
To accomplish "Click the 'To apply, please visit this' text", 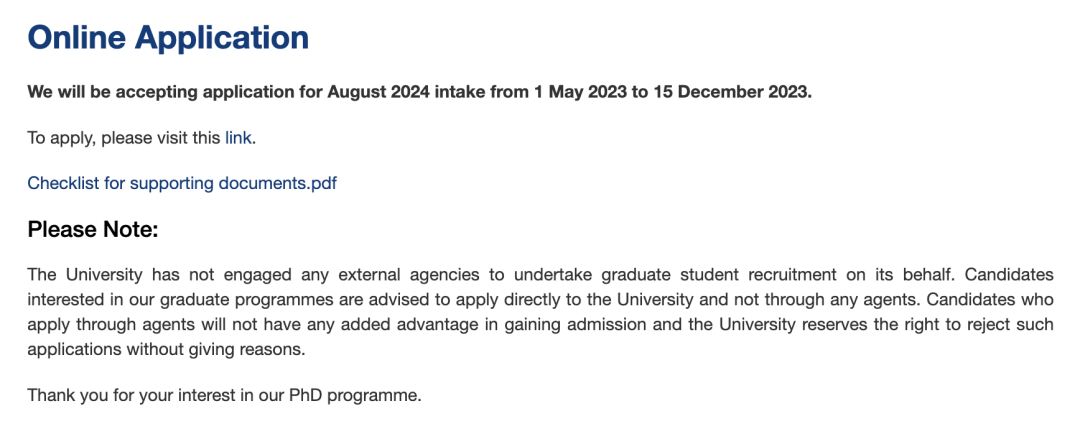I will pos(124,138).
